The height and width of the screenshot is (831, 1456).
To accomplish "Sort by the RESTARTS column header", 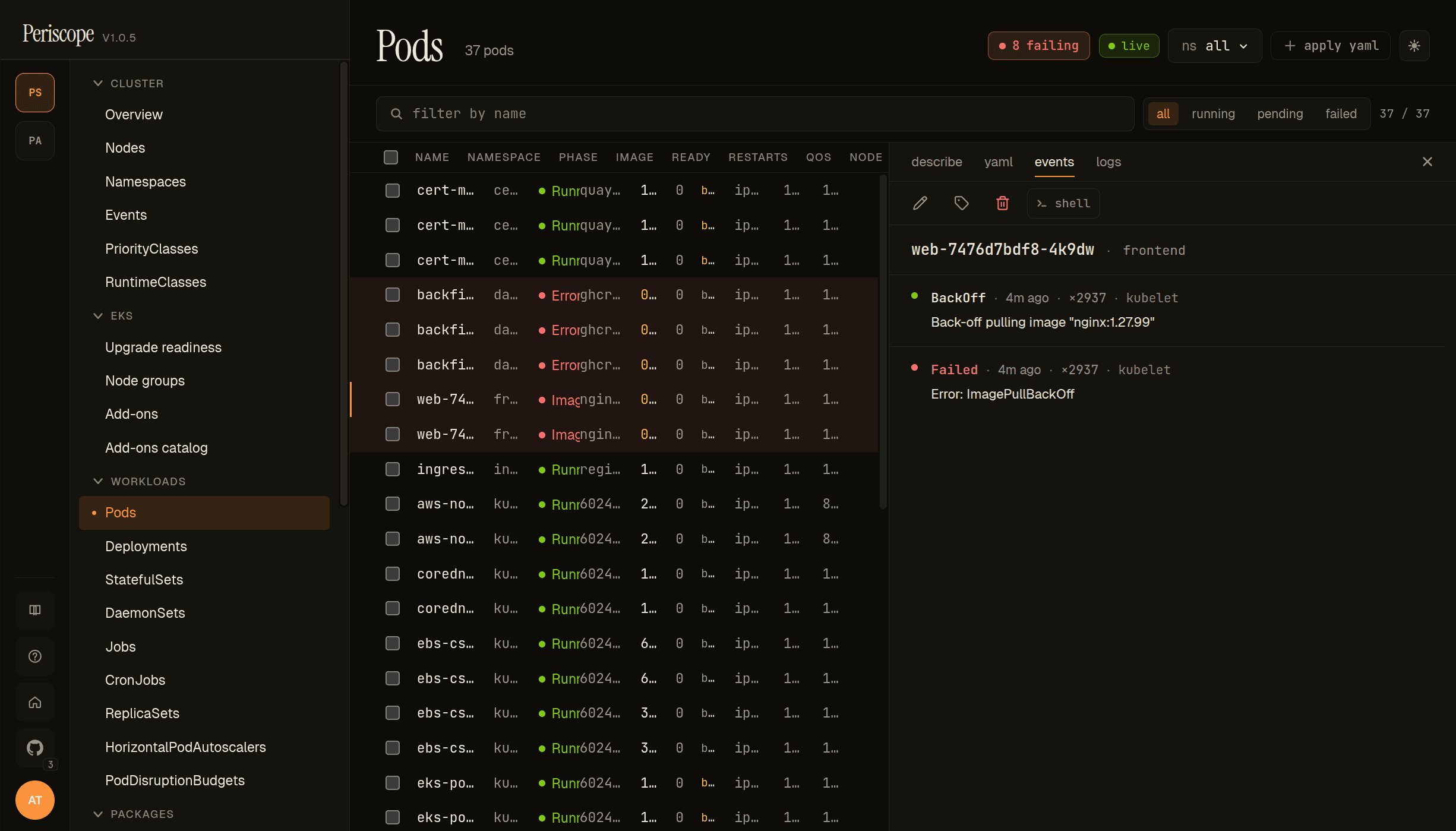I will (x=758, y=157).
